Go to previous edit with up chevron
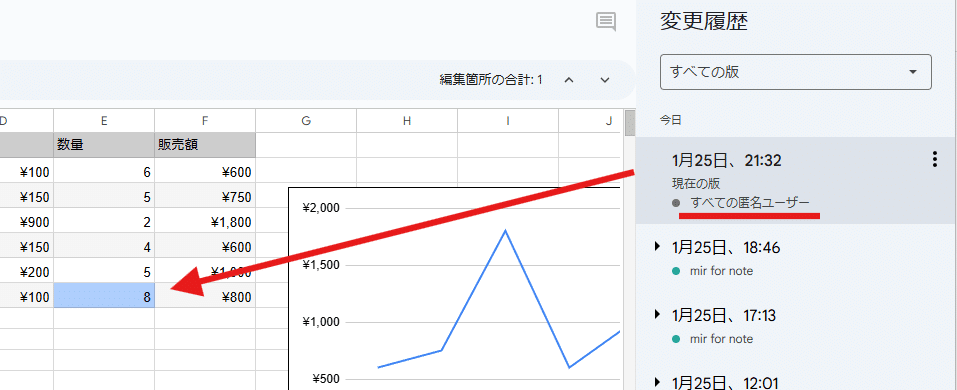 coord(569,80)
